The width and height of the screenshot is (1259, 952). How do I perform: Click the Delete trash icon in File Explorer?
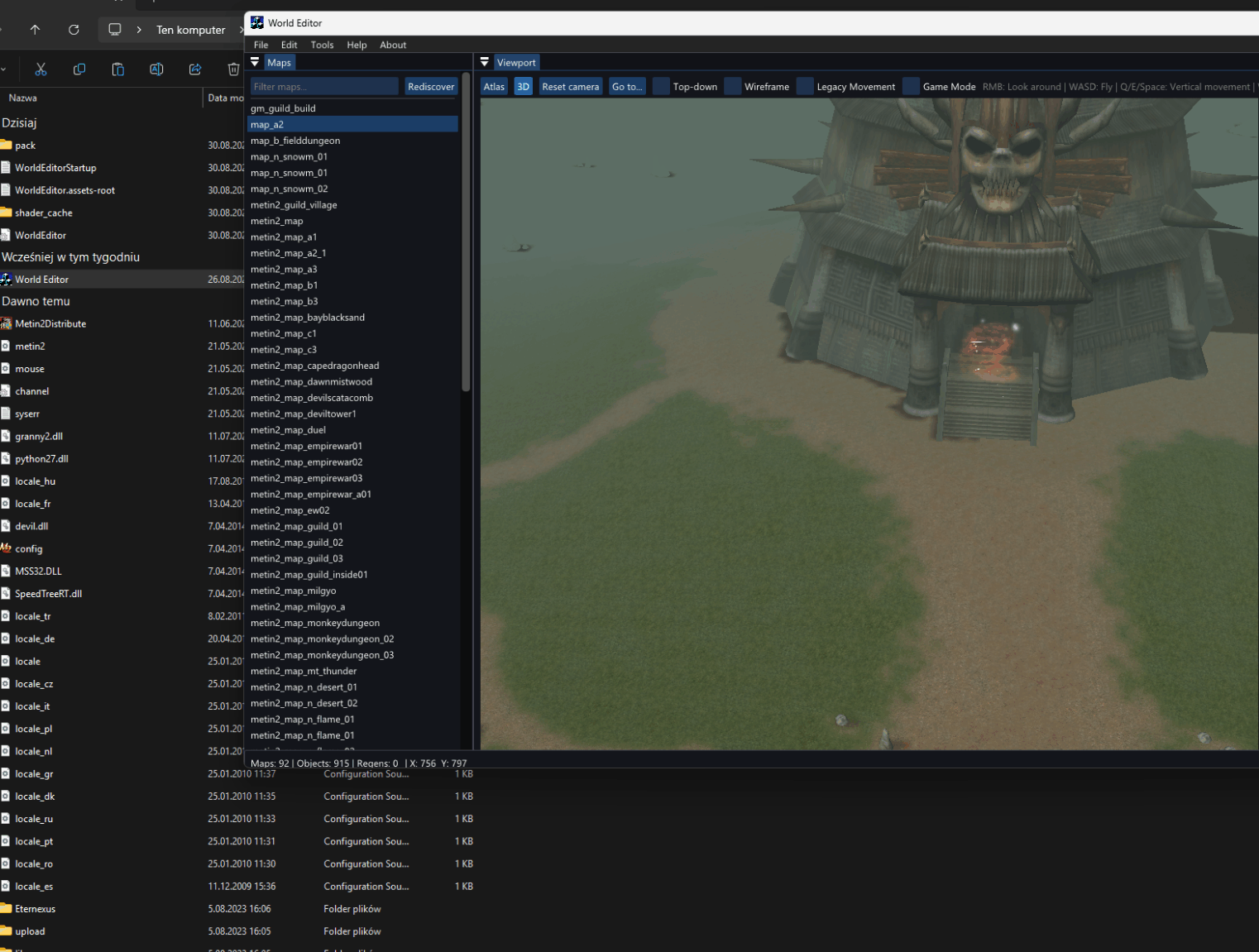pyautogui.click(x=233, y=69)
